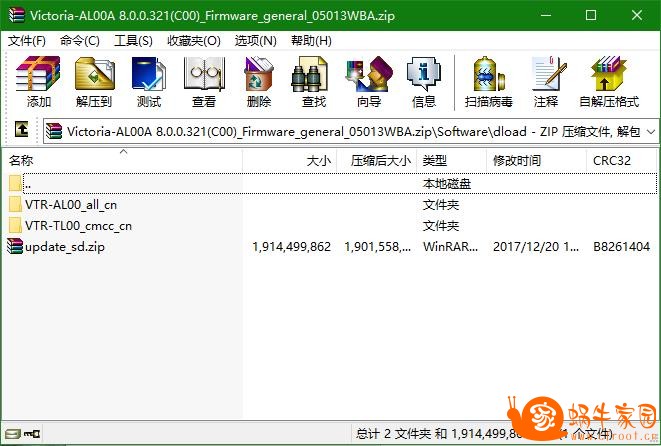Select the update_sd.zip archive icon
This screenshot has height=446, width=661.
point(15,247)
